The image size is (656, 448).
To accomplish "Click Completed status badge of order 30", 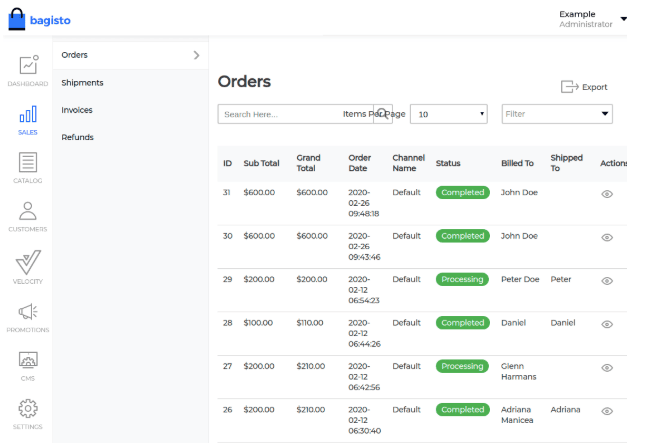I will (x=462, y=236).
